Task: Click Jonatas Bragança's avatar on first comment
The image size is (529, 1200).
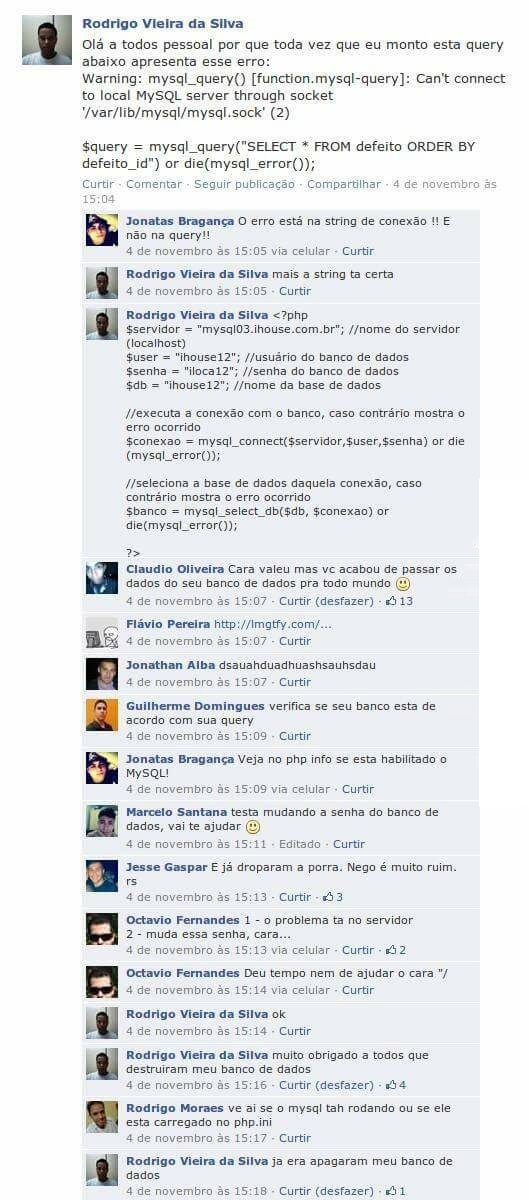Action: [102, 230]
